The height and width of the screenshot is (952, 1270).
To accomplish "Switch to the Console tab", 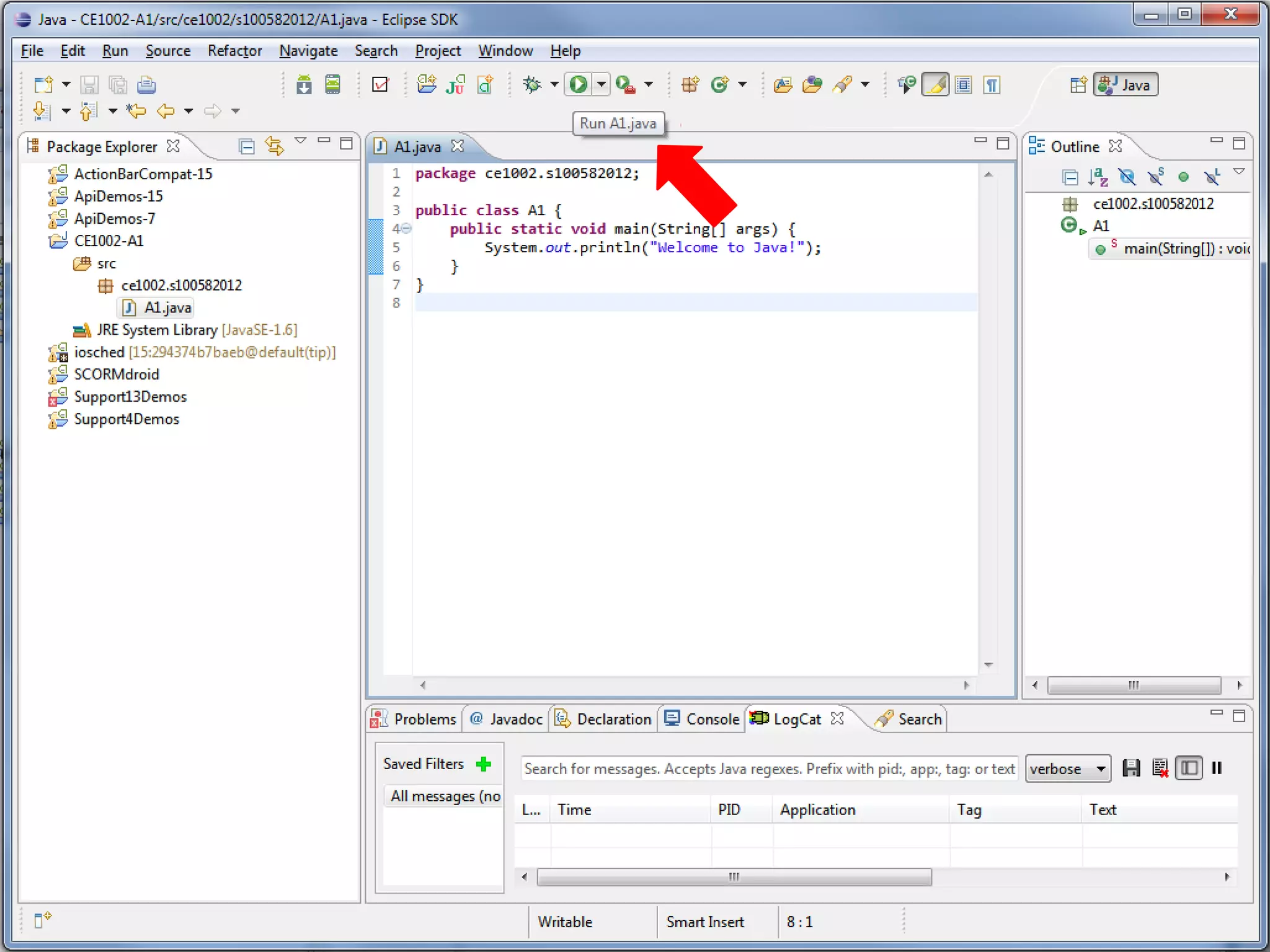I will 702,719.
